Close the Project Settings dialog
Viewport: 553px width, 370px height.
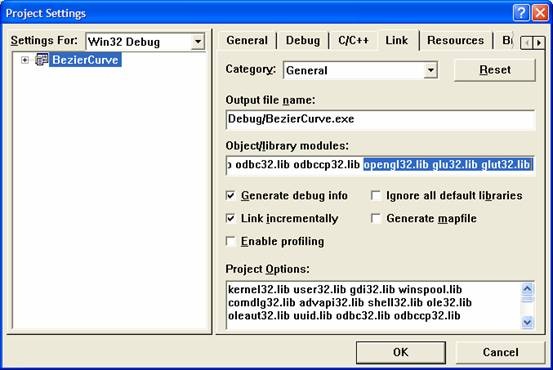(540, 13)
